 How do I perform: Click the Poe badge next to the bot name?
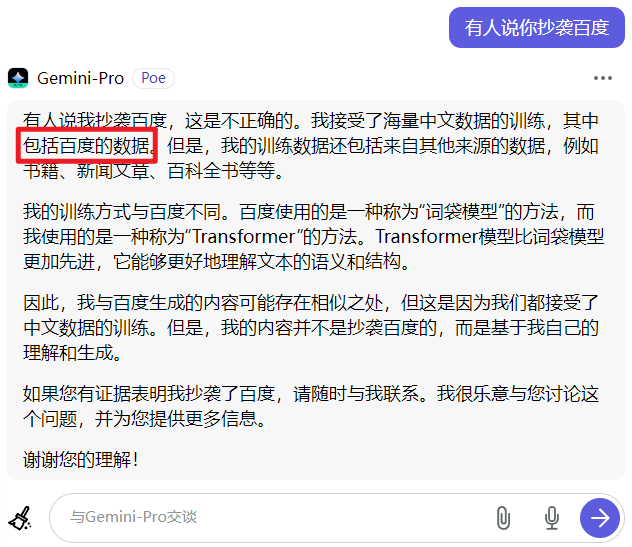153,78
